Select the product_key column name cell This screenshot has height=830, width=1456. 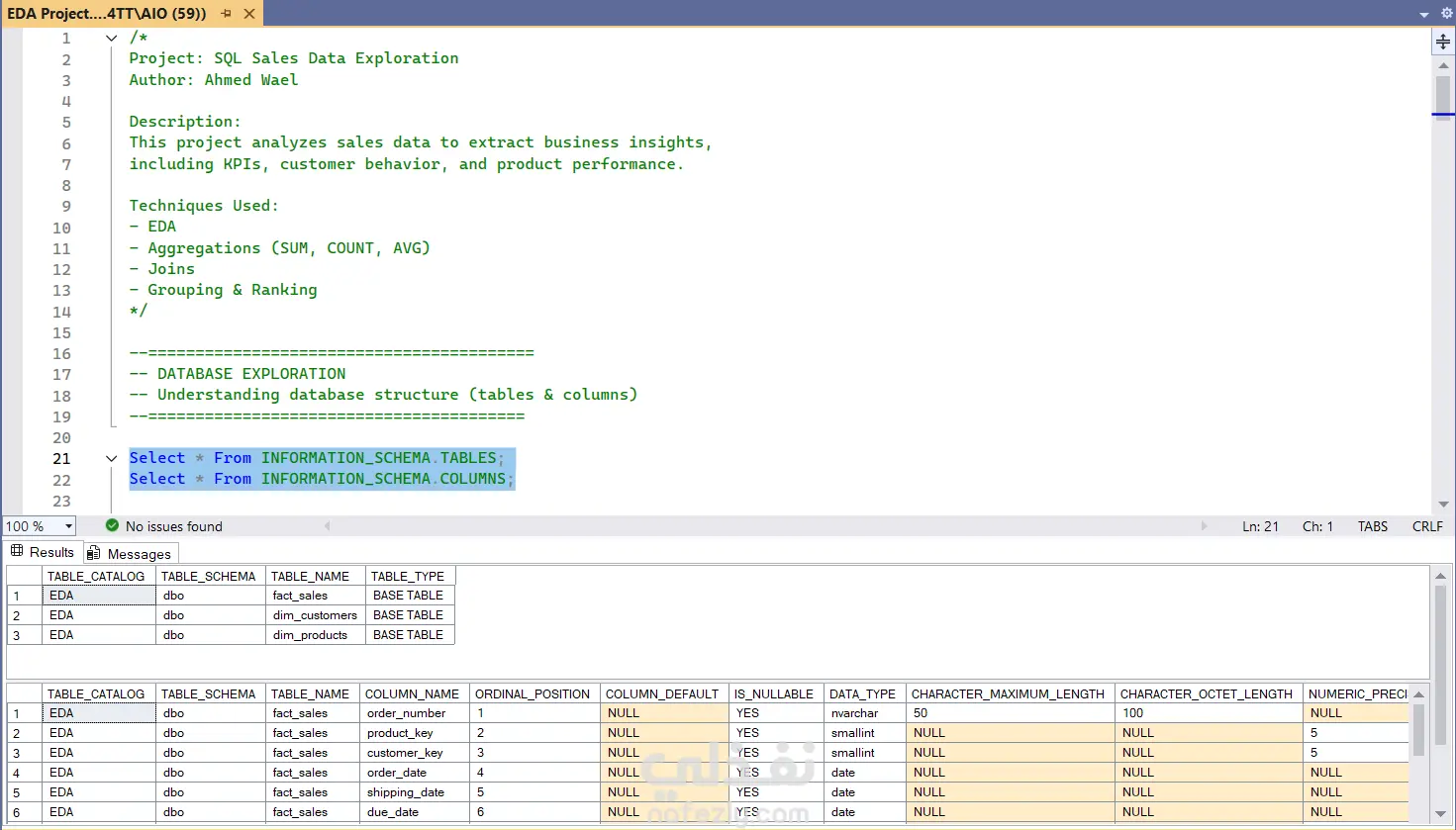click(413, 733)
